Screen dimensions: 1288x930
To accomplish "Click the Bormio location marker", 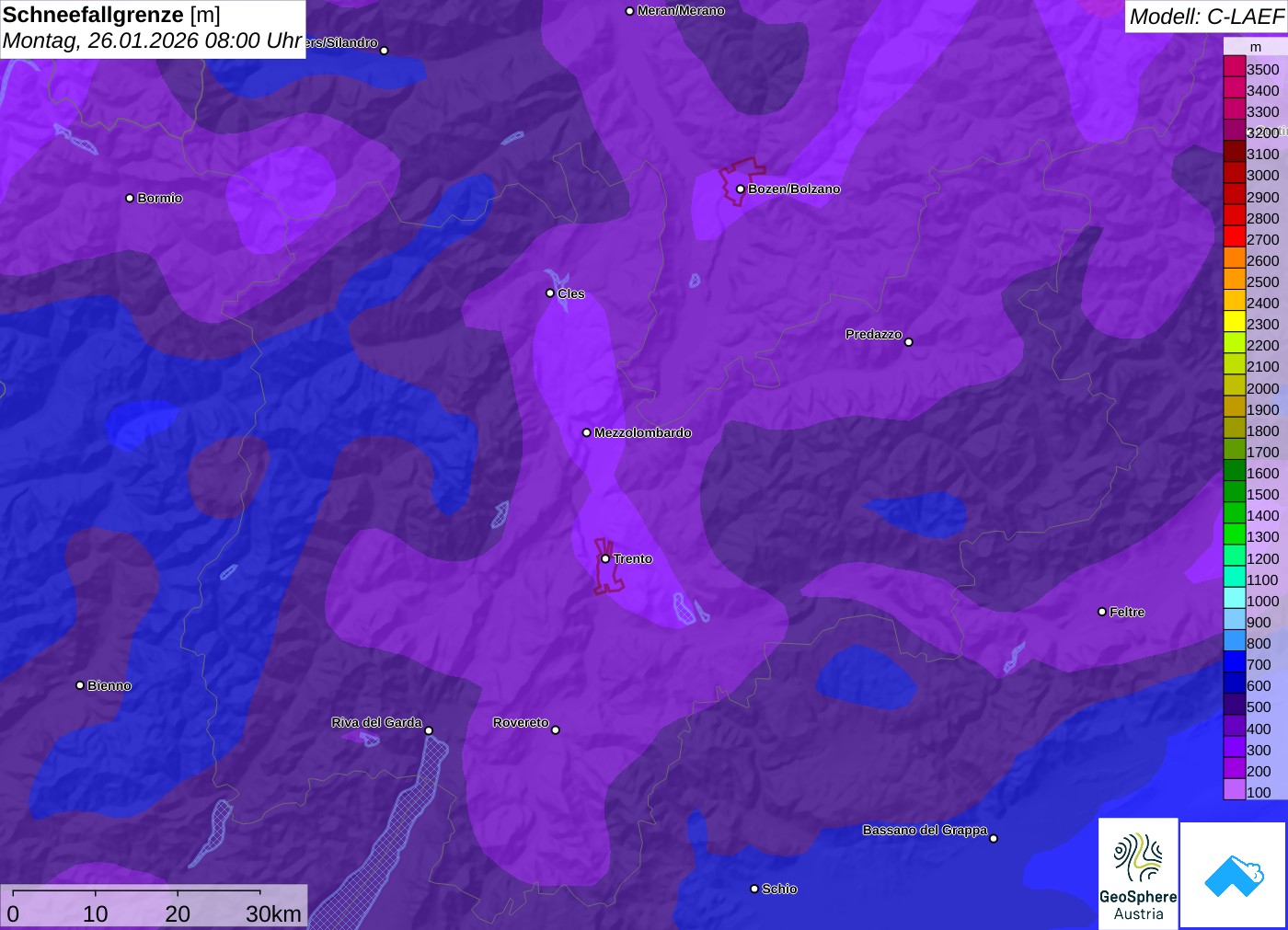I will [x=130, y=199].
